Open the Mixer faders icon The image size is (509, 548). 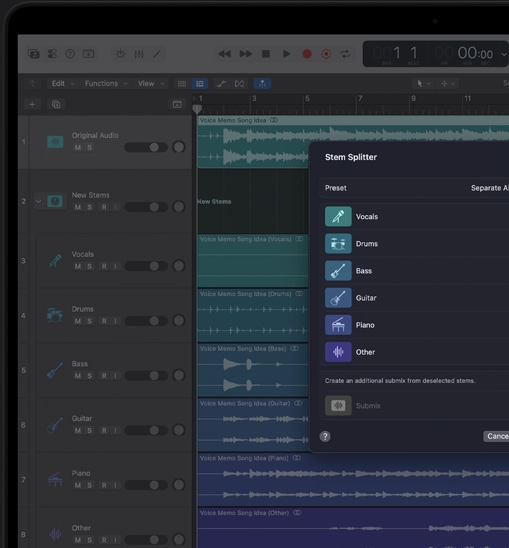(139, 54)
